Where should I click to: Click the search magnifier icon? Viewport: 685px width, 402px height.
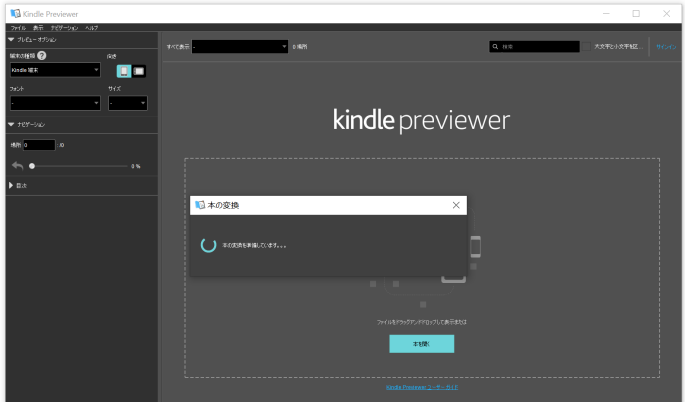(x=495, y=46)
